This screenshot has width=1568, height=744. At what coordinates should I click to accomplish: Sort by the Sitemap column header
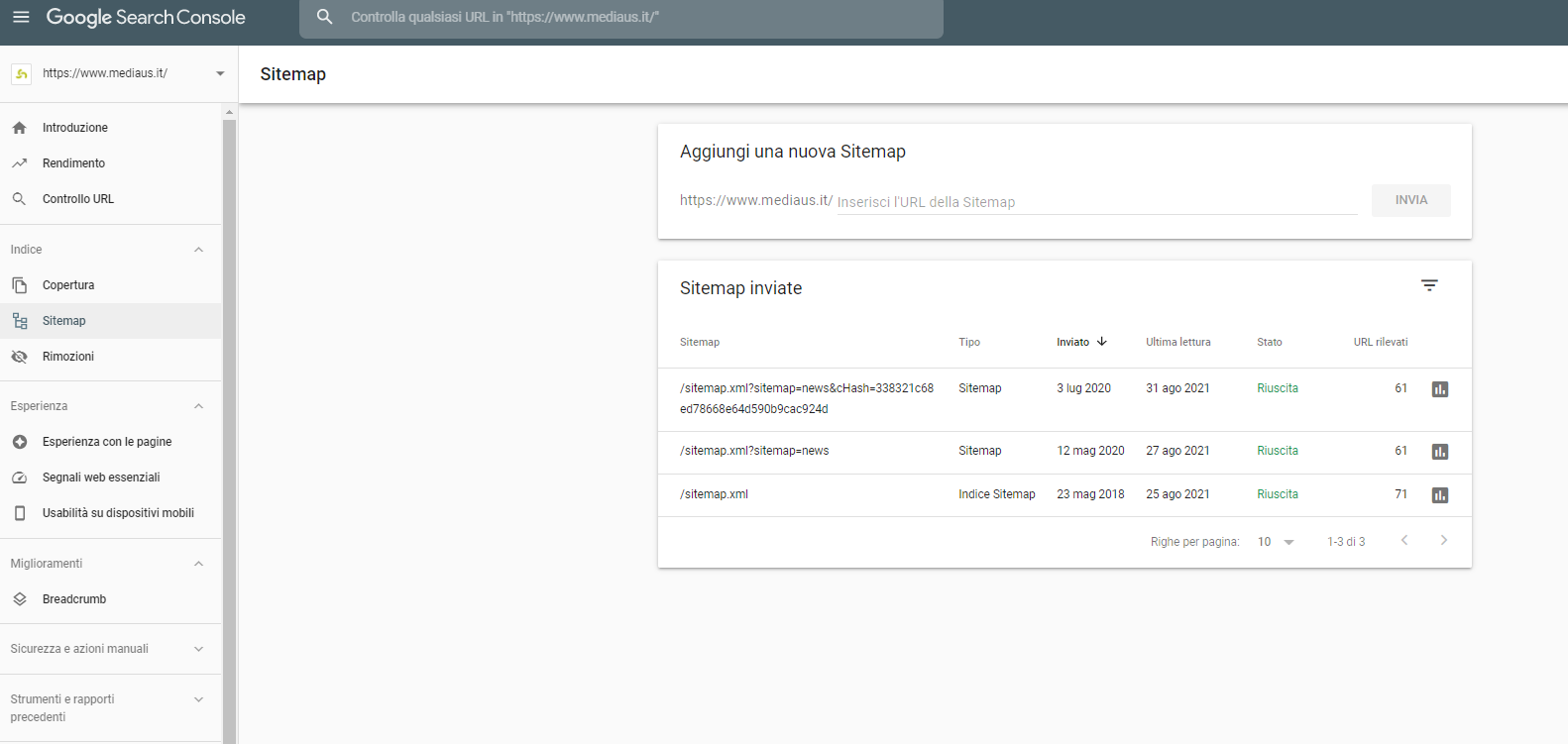(x=700, y=342)
